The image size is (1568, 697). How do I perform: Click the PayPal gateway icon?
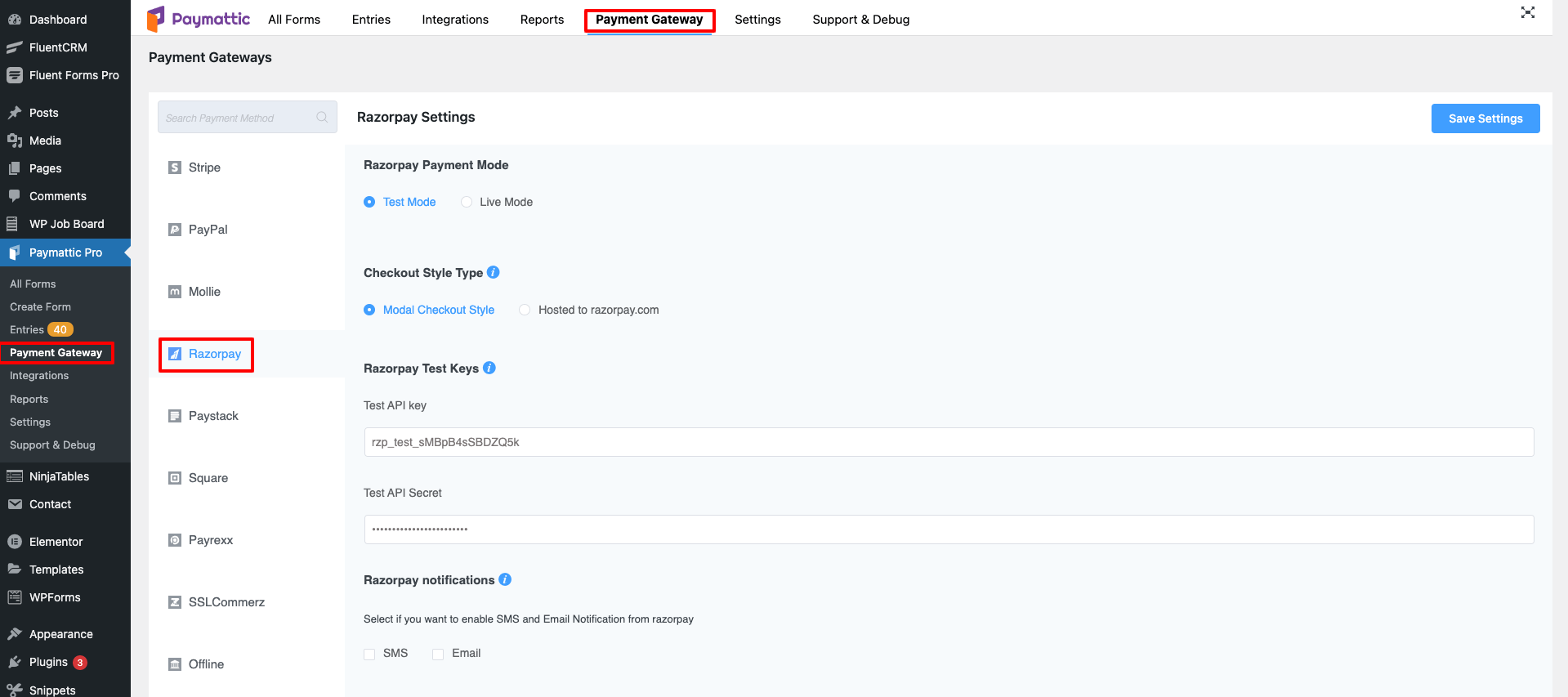coord(175,230)
